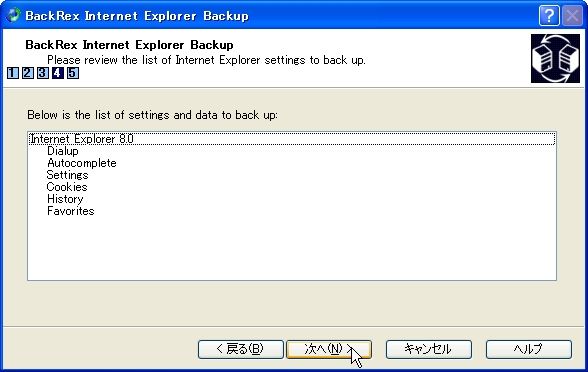This screenshot has height=372, width=588.
Task: Click the BackRex title bar app icon
Action: [x=14, y=15]
